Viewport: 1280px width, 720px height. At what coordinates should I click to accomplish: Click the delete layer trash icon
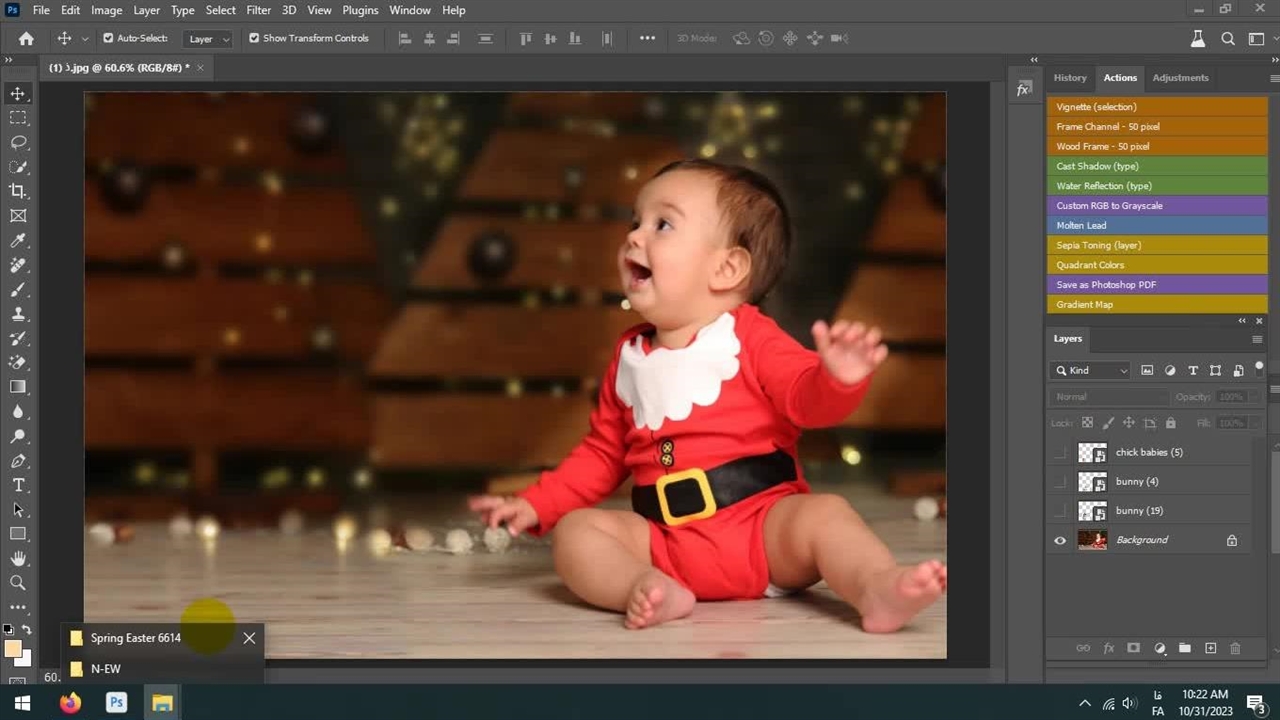coord(1235,648)
